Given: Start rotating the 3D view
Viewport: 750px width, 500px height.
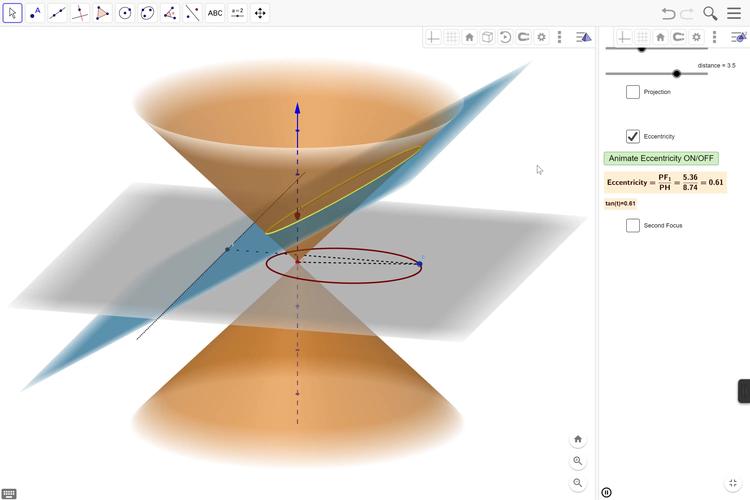Looking at the screenshot, I should [505, 37].
